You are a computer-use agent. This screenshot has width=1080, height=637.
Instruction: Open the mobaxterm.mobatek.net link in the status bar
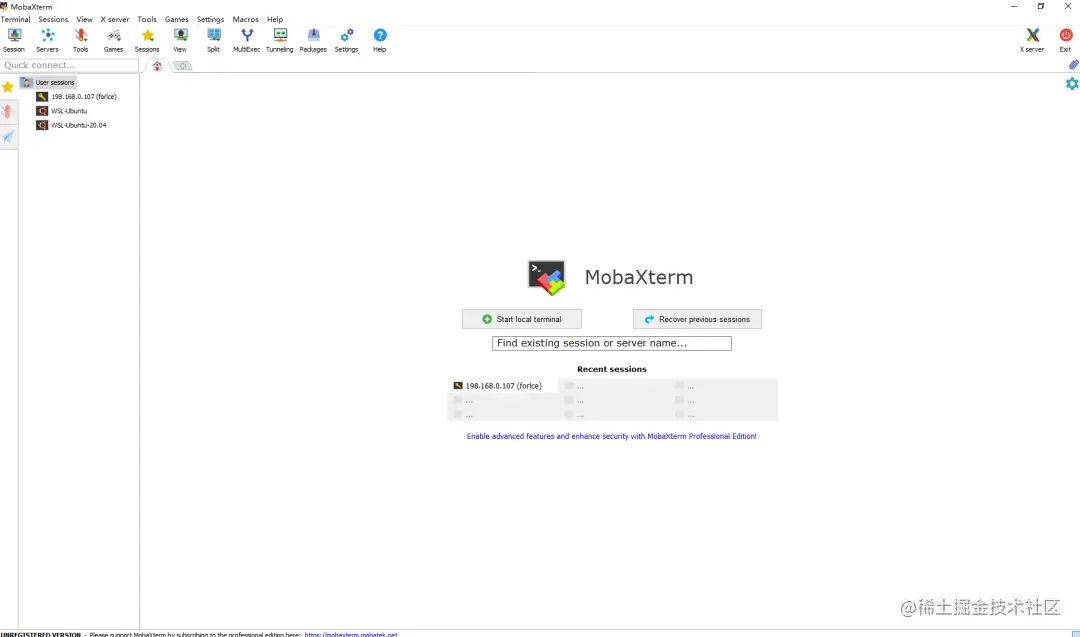coord(351,634)
